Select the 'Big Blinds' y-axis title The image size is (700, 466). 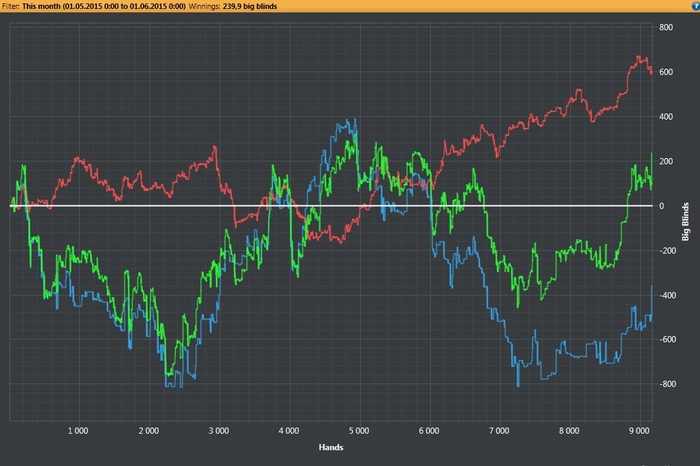685,222
